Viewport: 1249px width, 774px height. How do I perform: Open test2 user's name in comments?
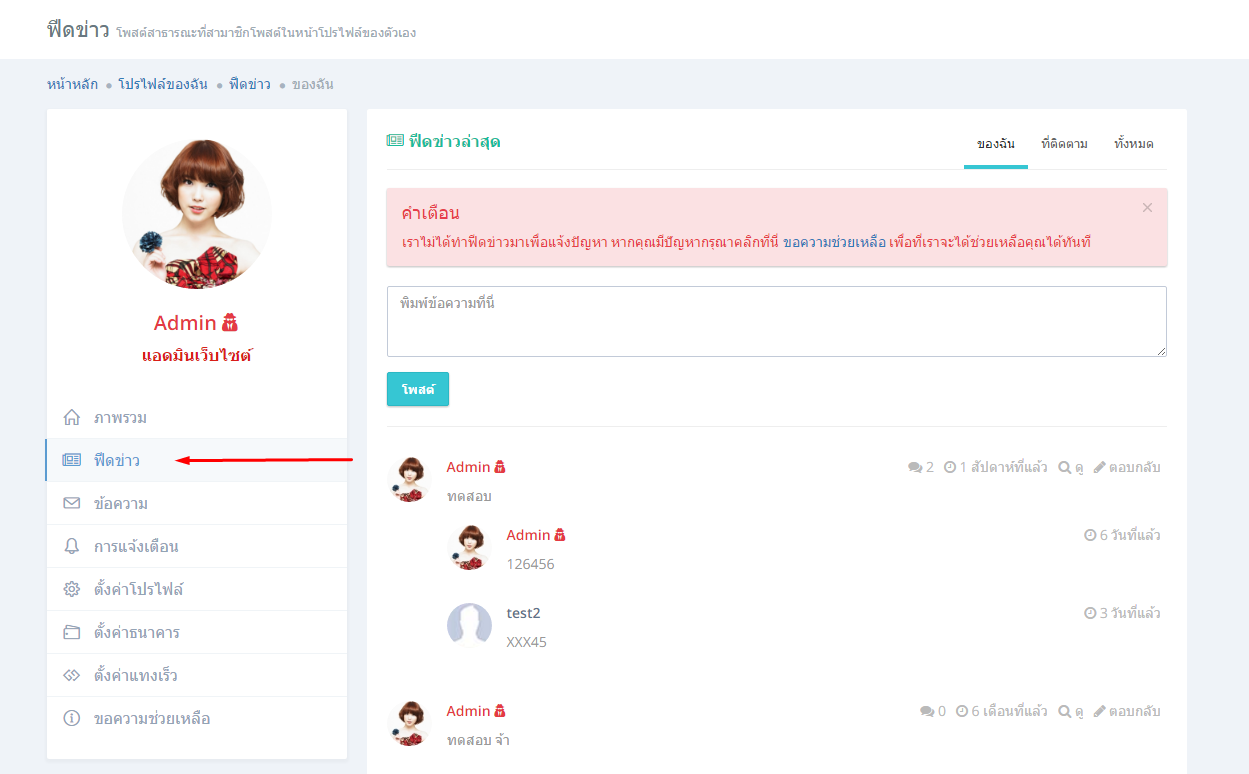click(x=523, y=613)
